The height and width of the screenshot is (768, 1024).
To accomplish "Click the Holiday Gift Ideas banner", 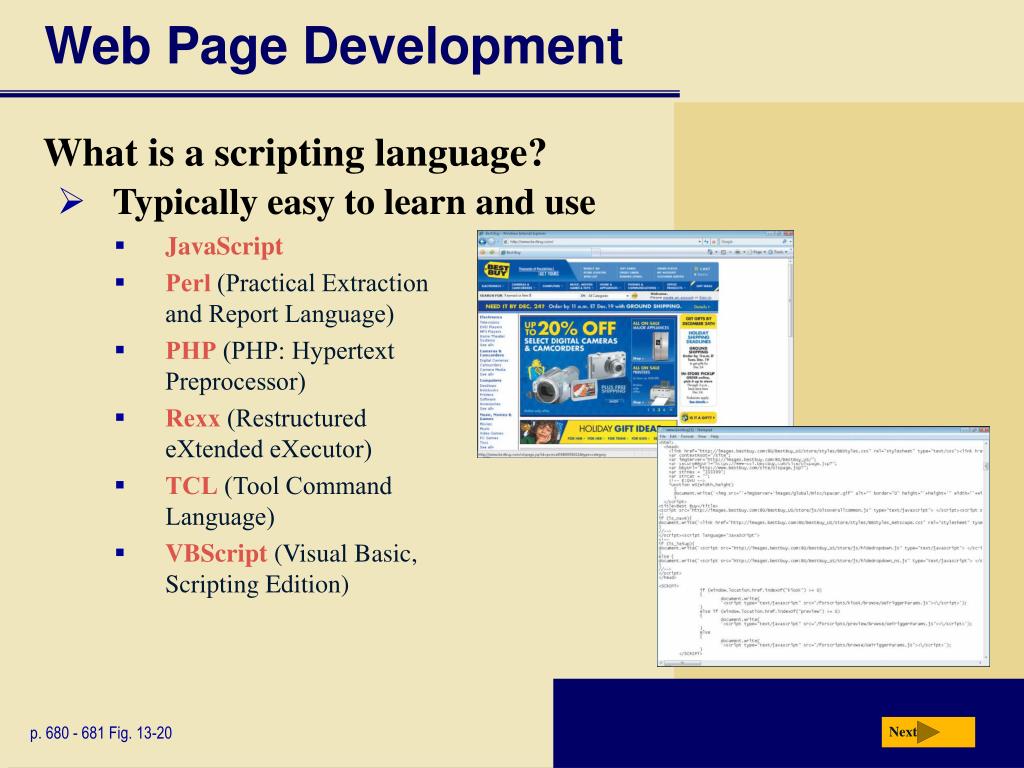I will [x=598, y=431].
